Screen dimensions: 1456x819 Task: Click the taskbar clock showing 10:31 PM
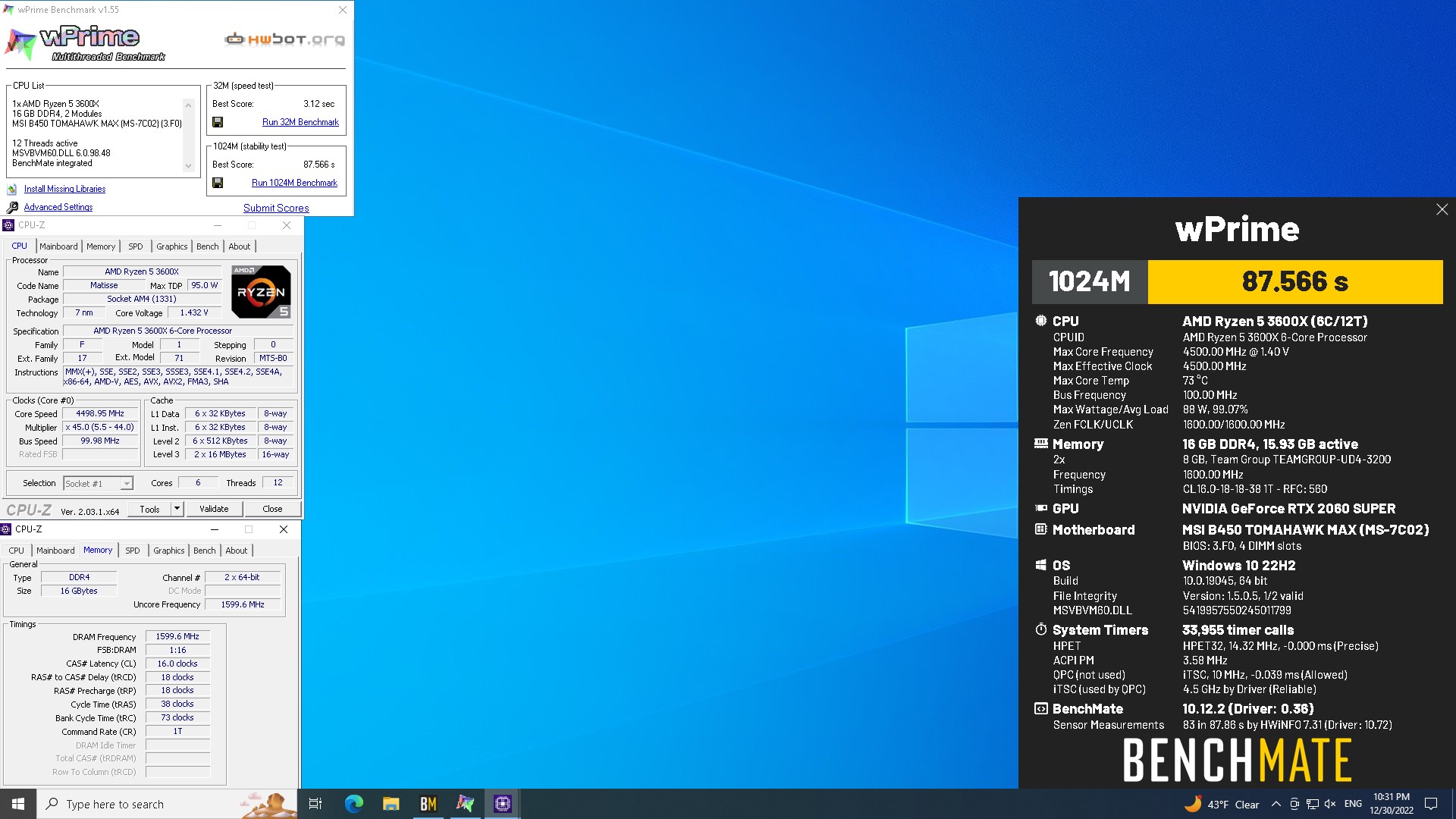[x=1391, y=804]
